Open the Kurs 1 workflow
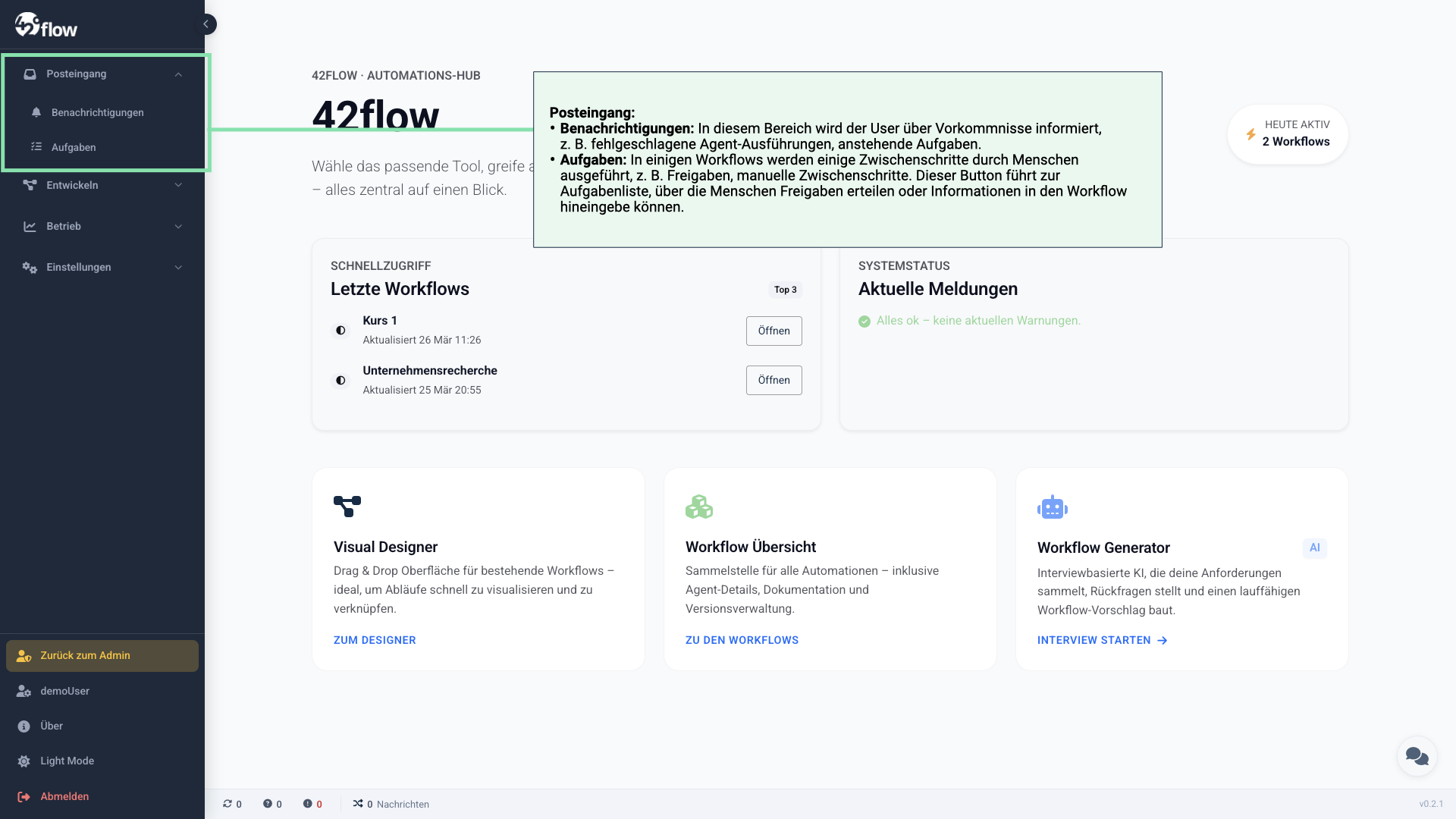 (773, 331)
